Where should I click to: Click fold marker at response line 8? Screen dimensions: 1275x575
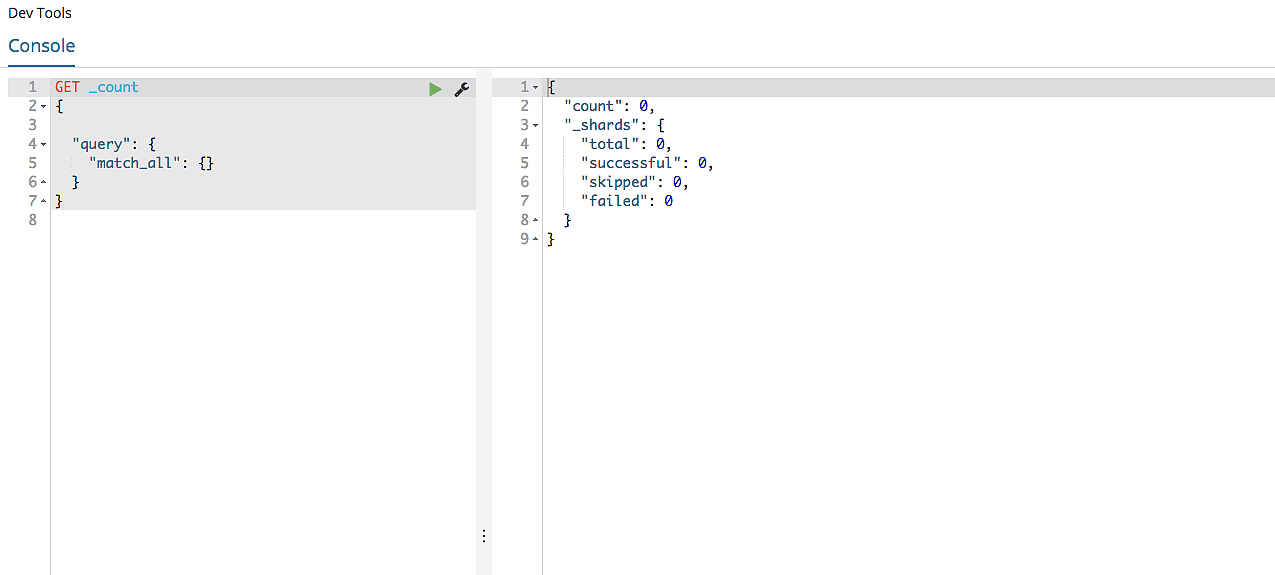click(536, 220)
